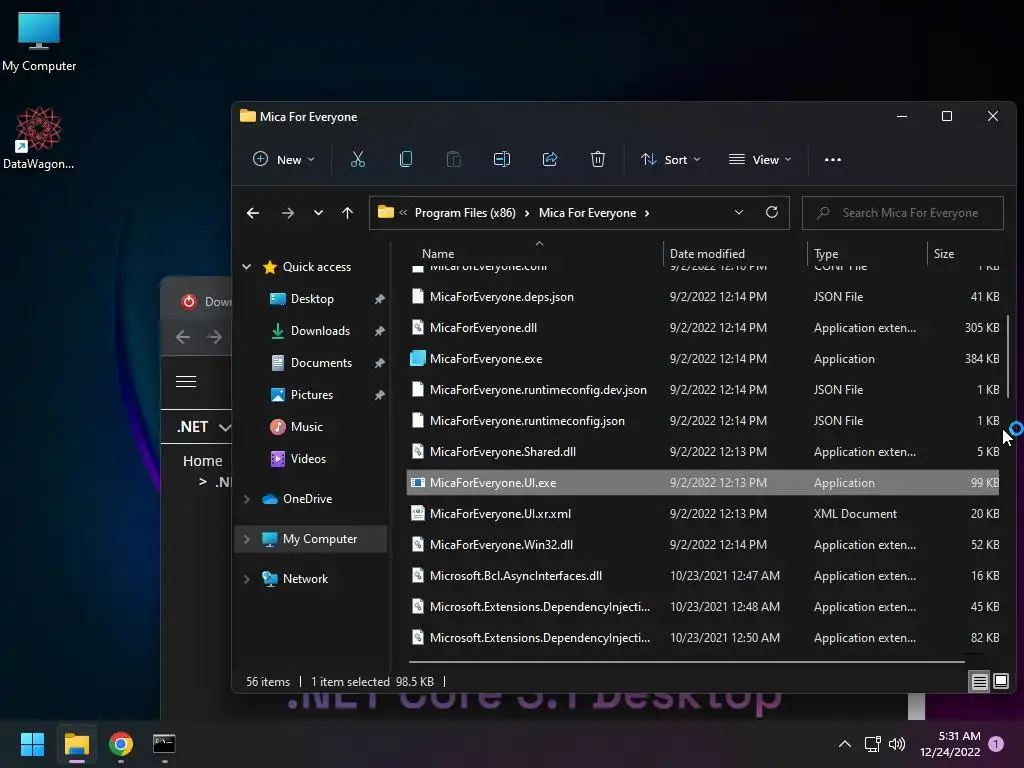The image size is (1024, 768).
Task: Open the New item dropdown
Action: [x=284, y=159]
